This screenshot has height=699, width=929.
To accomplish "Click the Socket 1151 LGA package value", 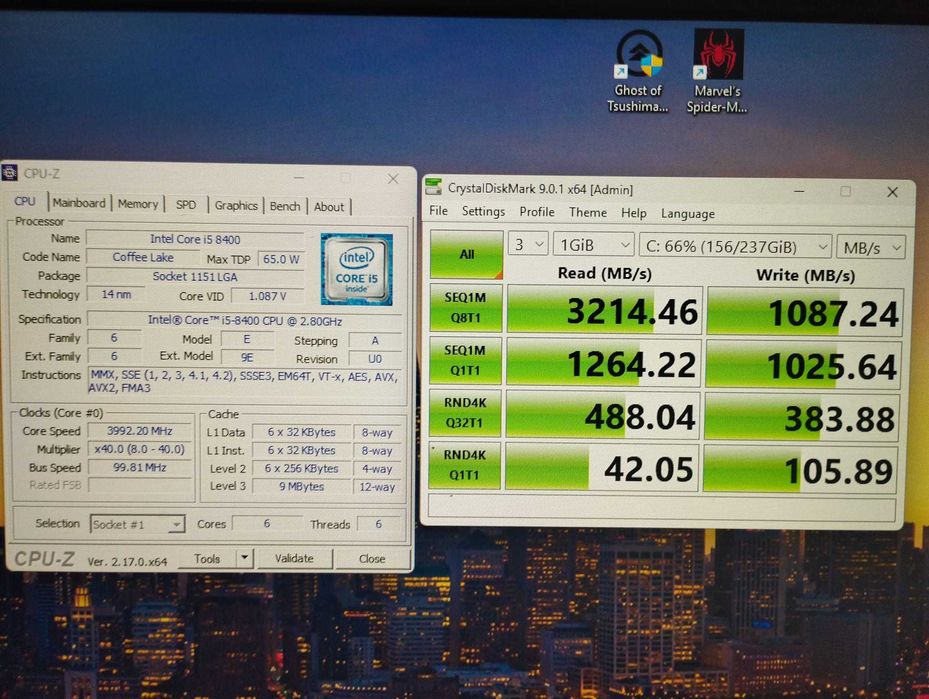I will 195,276.
